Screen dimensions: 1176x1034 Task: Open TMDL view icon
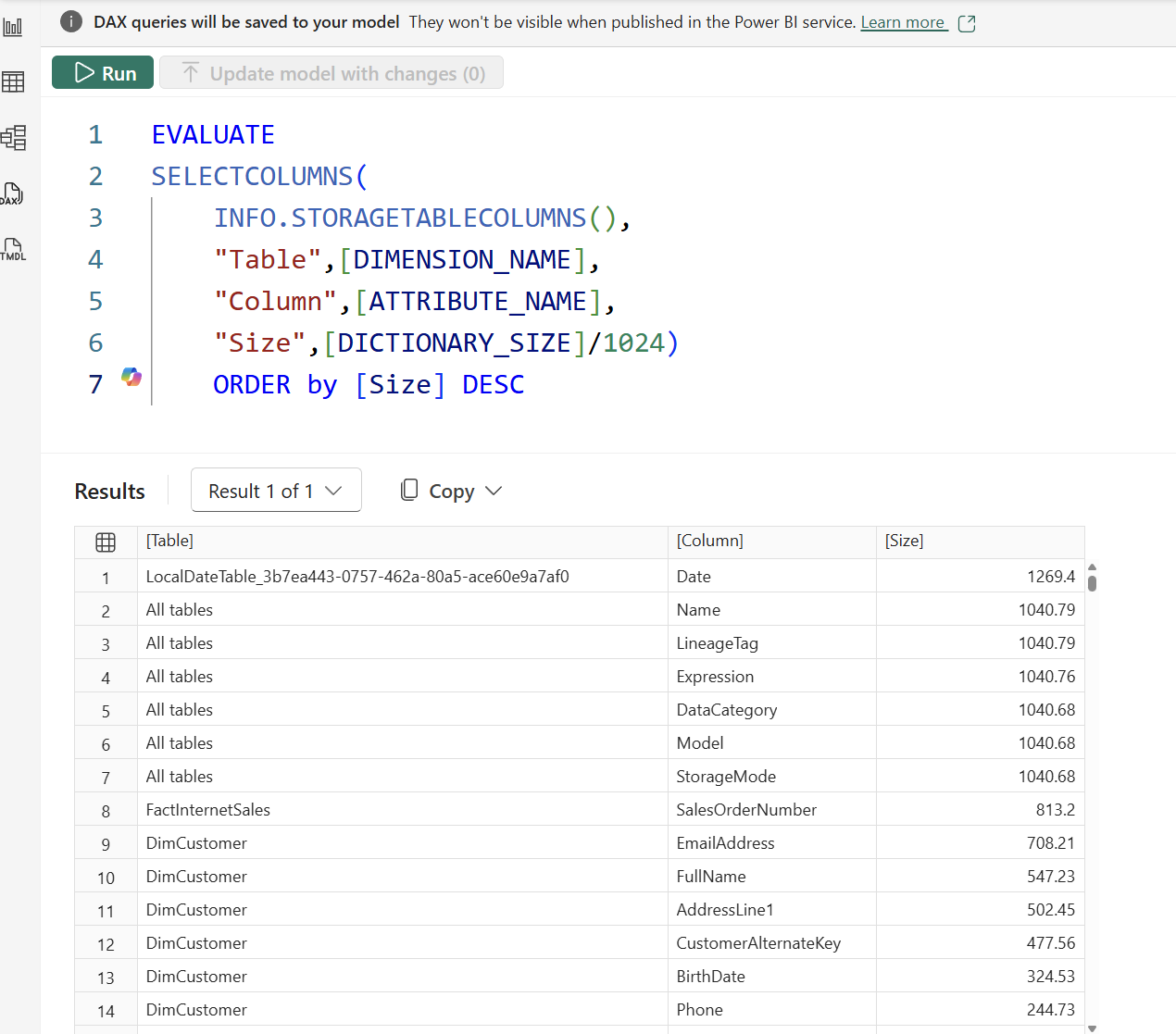click(13, 249)
